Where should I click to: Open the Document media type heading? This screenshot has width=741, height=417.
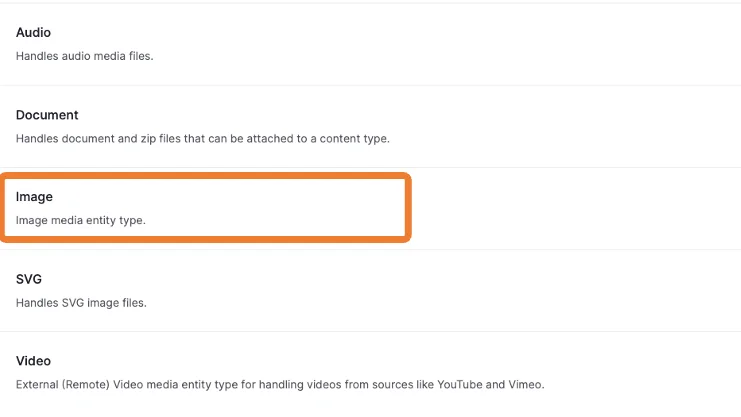[x=47, y=115]
